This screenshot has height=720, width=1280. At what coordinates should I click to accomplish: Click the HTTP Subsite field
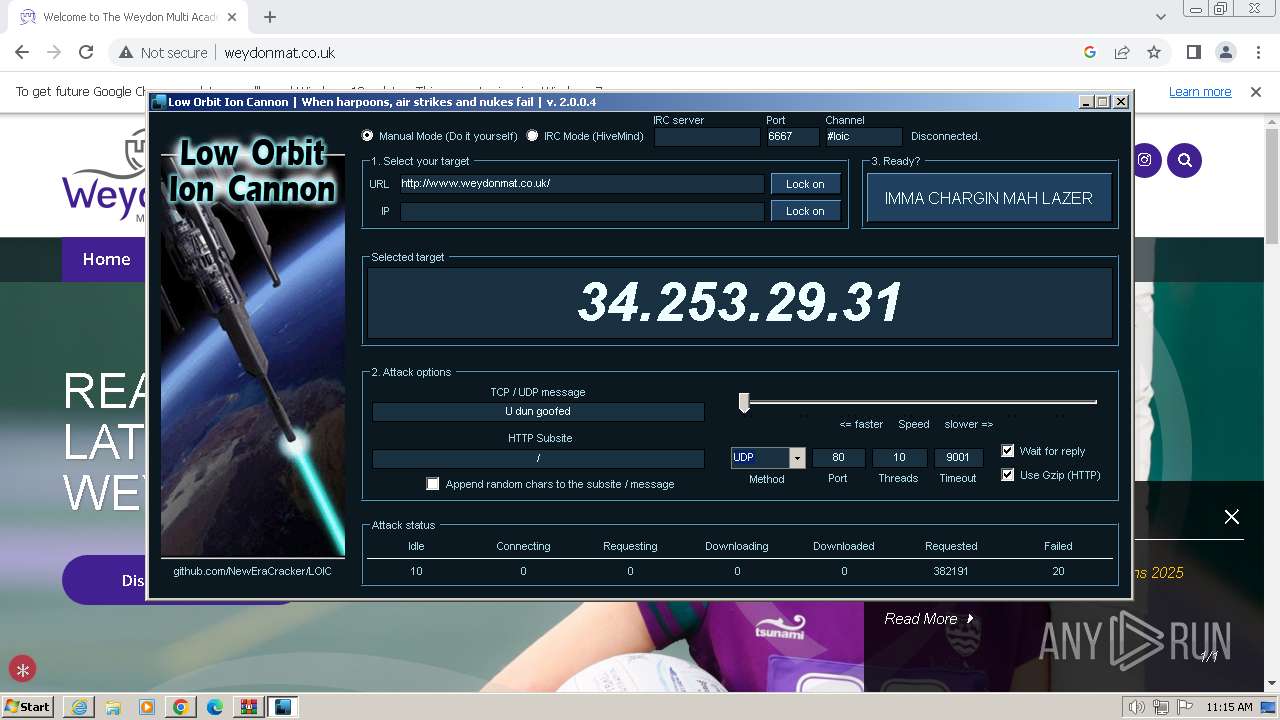point(538,458)
